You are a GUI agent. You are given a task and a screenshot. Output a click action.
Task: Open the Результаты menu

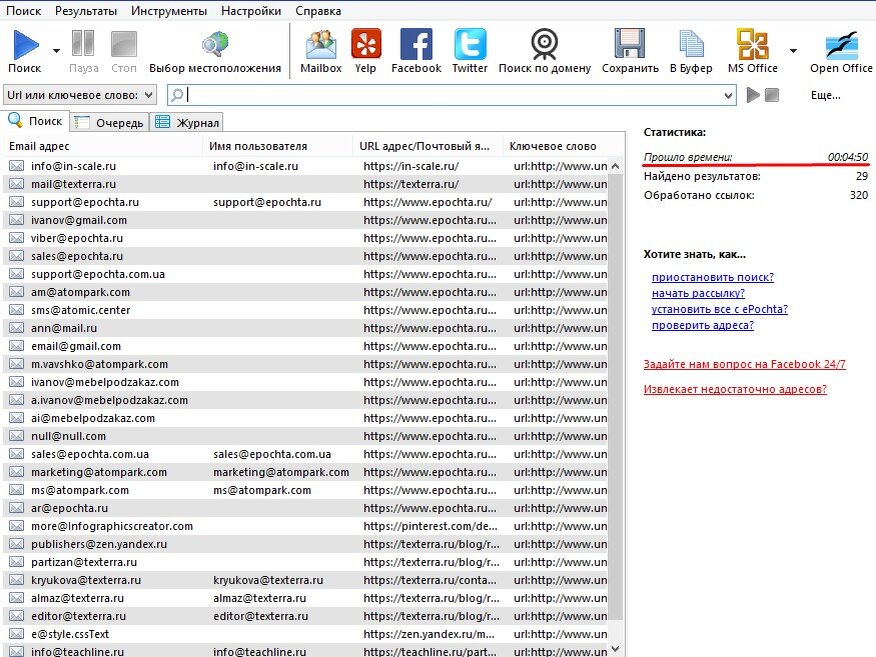(x=86, y=11)
